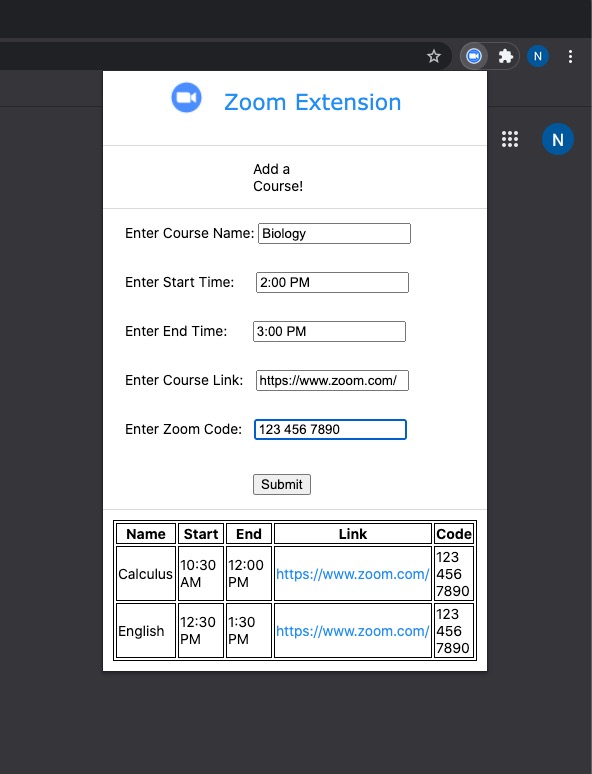Open the English row Zoom link

coord(353,631)
